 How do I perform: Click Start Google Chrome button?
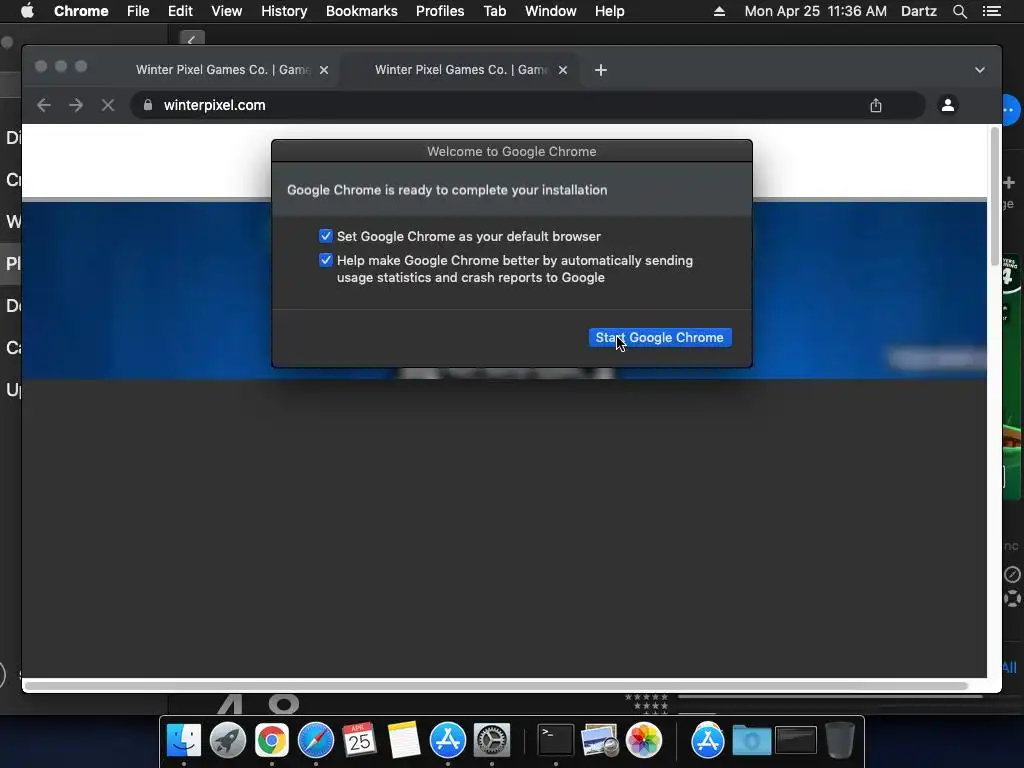pos(660,338)
